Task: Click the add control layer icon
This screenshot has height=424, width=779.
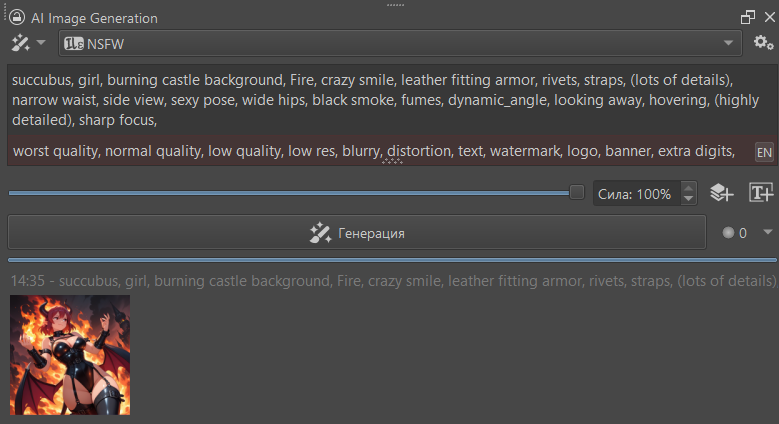Action: click(722, 193)
